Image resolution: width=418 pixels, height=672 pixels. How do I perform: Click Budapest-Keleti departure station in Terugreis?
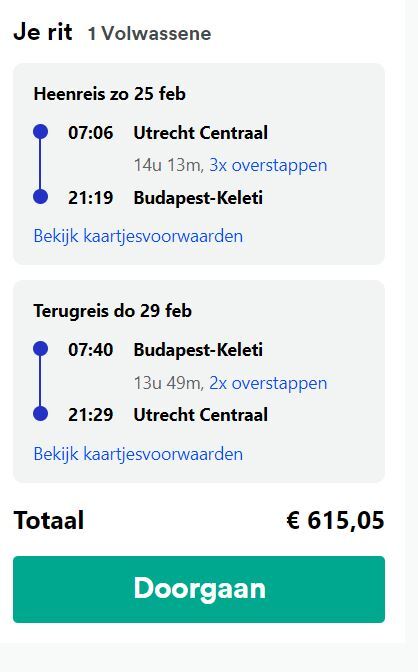(198, 350)
